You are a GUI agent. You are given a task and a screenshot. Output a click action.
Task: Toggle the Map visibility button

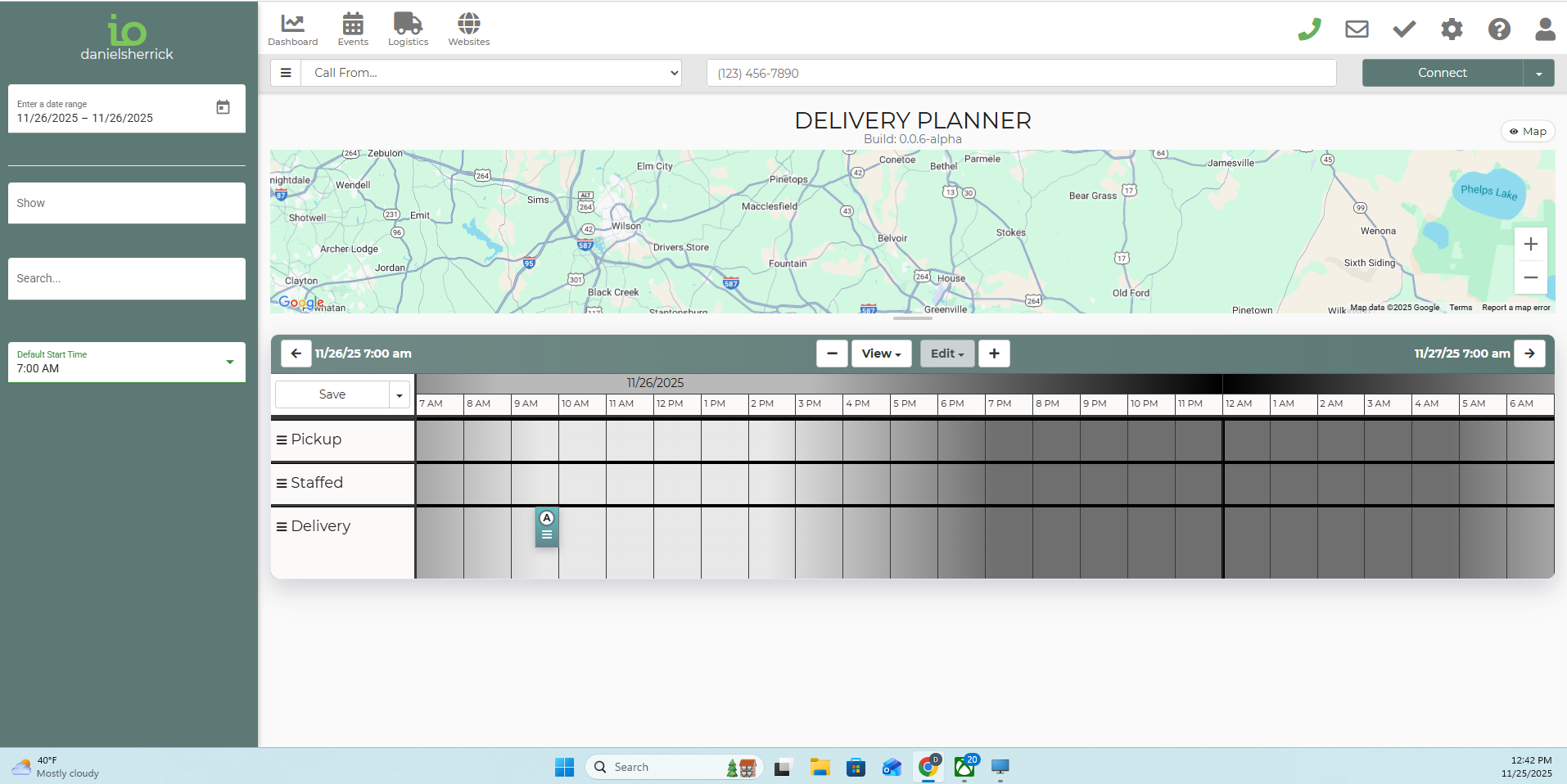pyautogui.click(x=1527, y=131)
